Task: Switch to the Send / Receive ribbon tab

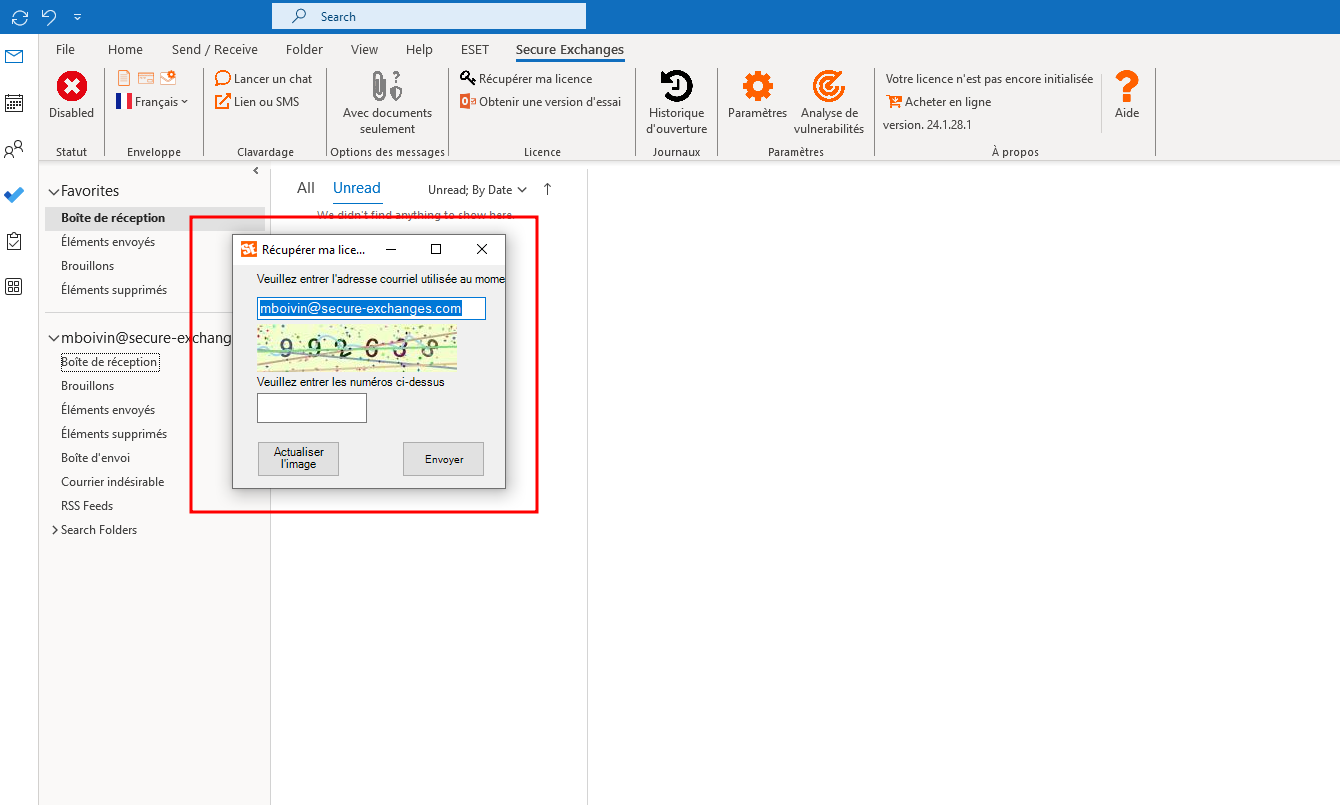Action: tap(215, 50)
